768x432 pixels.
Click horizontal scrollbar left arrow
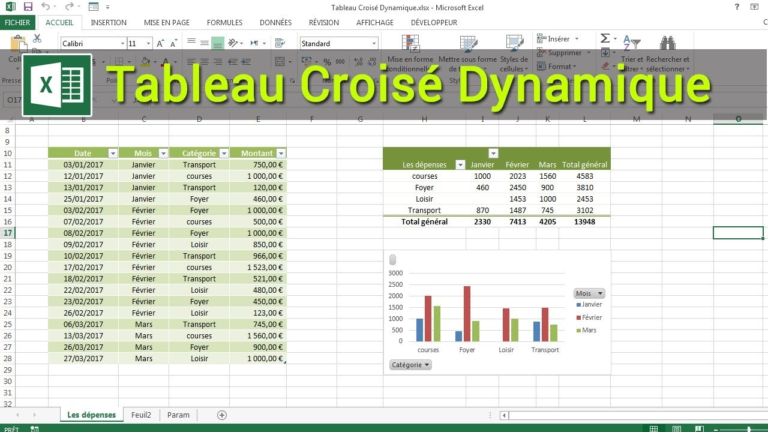[504, 415]
